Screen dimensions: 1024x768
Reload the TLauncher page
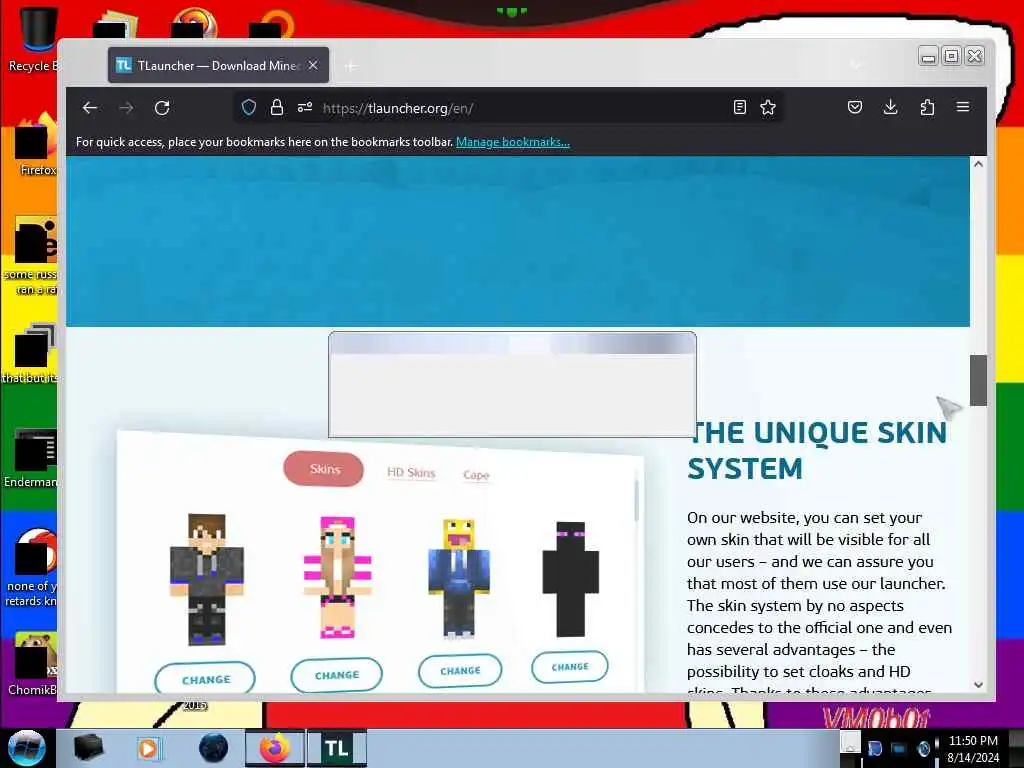point(162,108)
